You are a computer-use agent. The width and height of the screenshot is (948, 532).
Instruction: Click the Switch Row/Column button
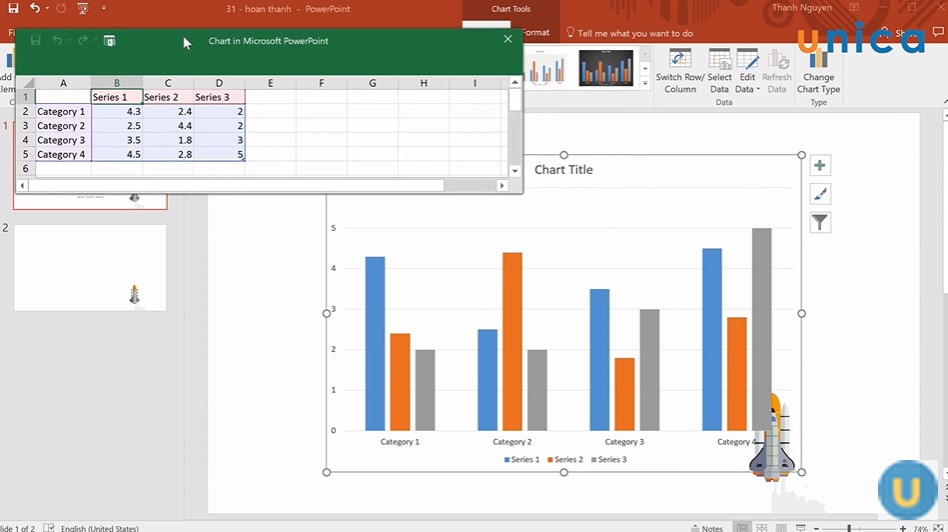(680, 70)
